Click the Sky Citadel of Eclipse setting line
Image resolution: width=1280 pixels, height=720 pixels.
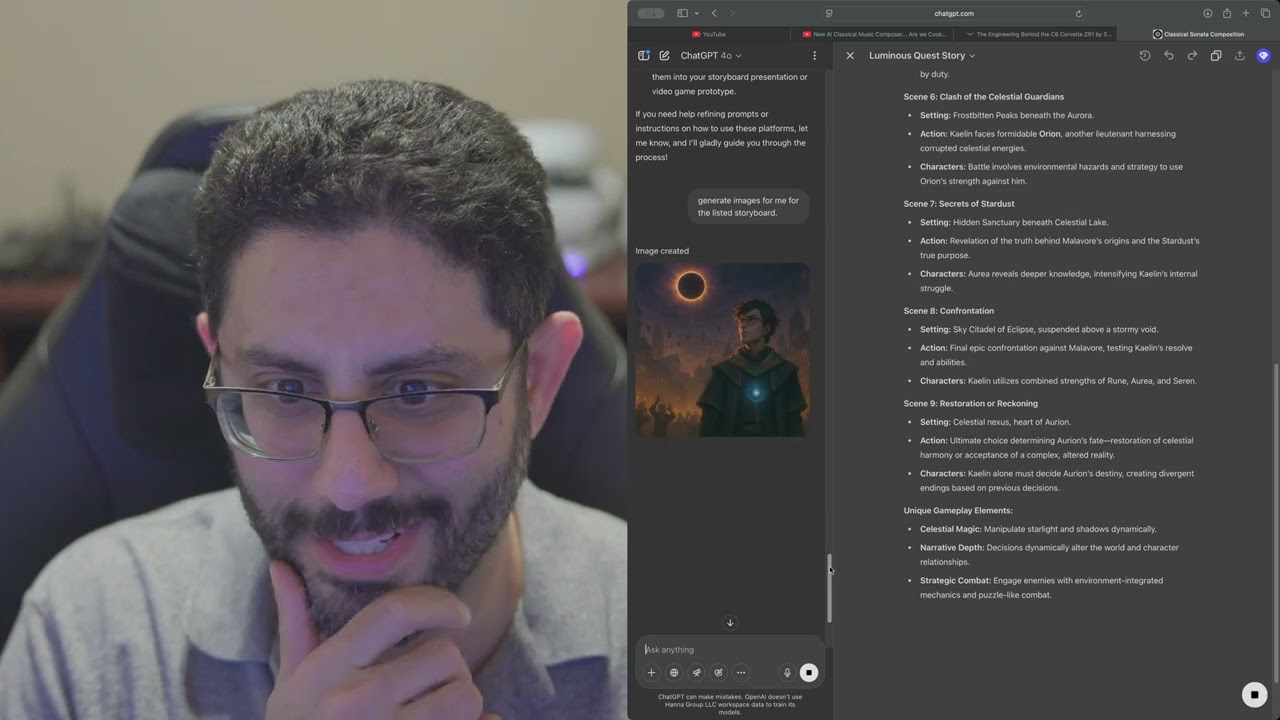[x=1039, y=329]
